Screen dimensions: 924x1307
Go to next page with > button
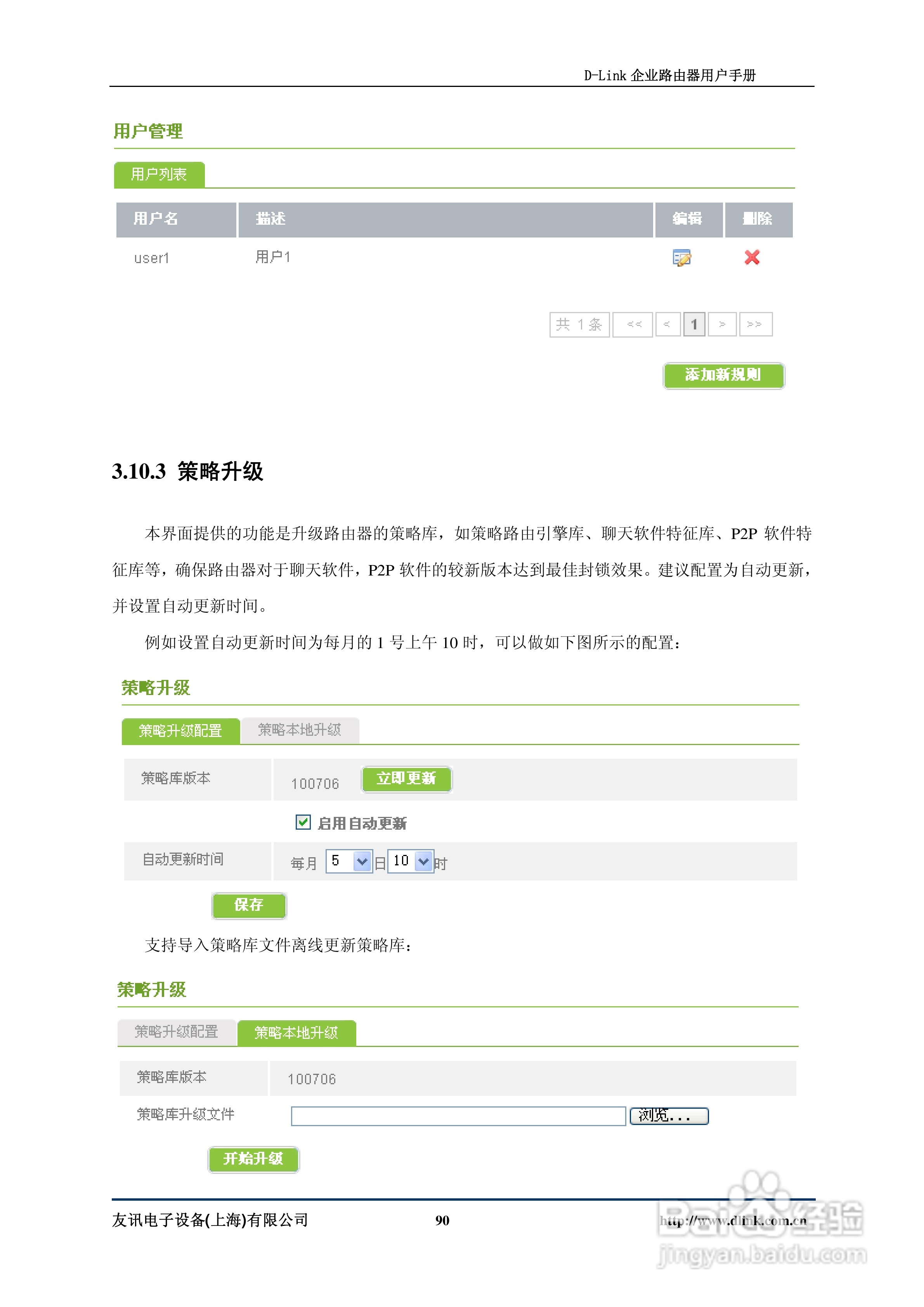click(722, 324)
